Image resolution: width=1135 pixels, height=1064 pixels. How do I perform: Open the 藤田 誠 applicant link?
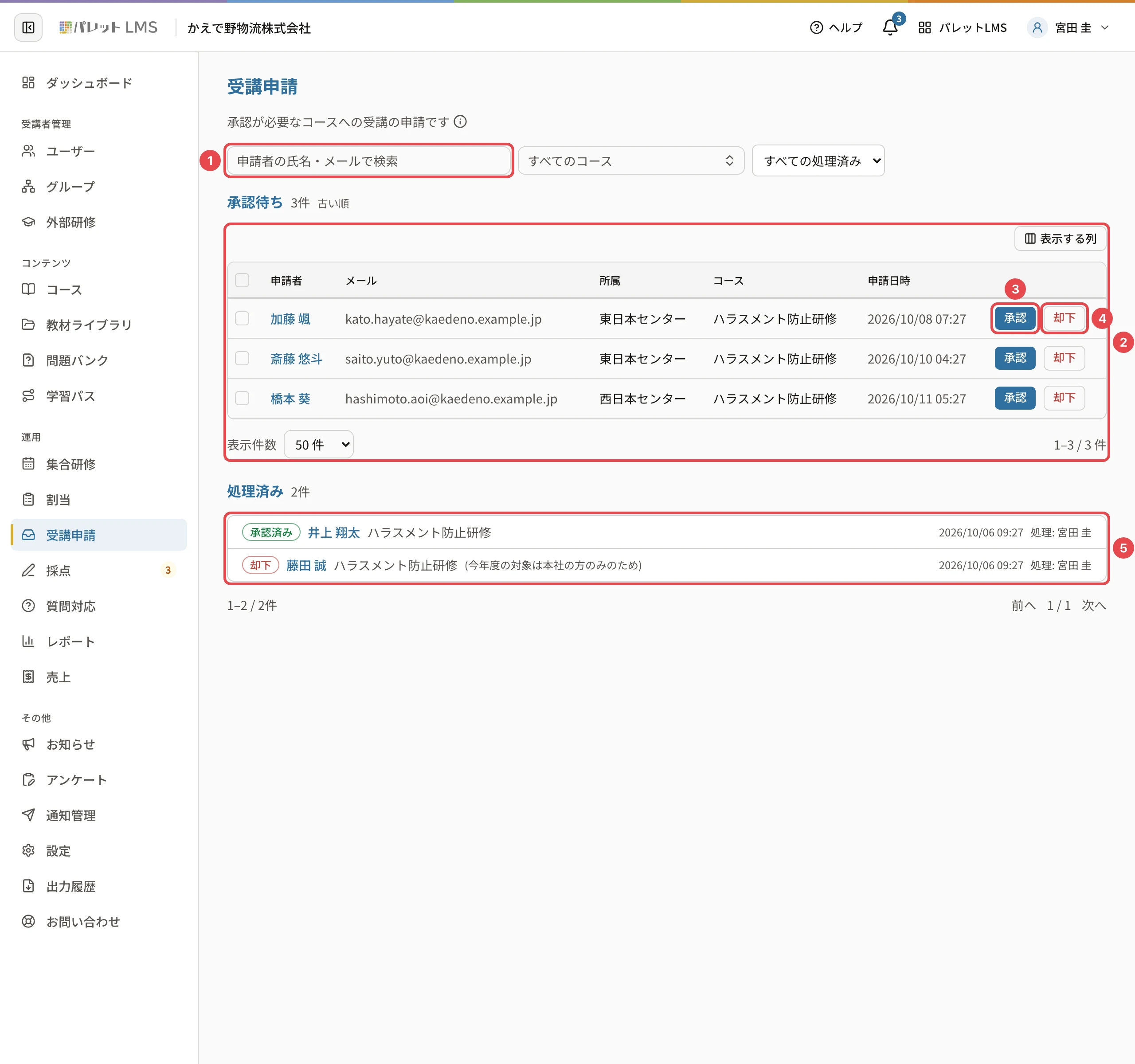[x=307, y=565]
